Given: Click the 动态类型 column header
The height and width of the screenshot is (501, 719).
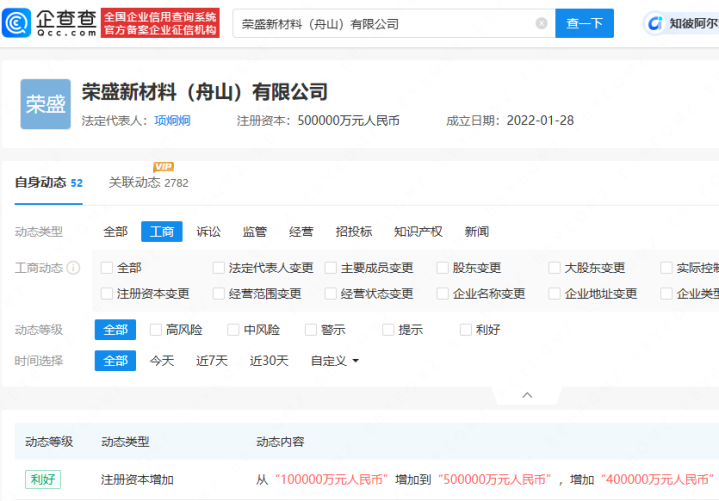Looking at the screenshot, I should click(125, 442).
